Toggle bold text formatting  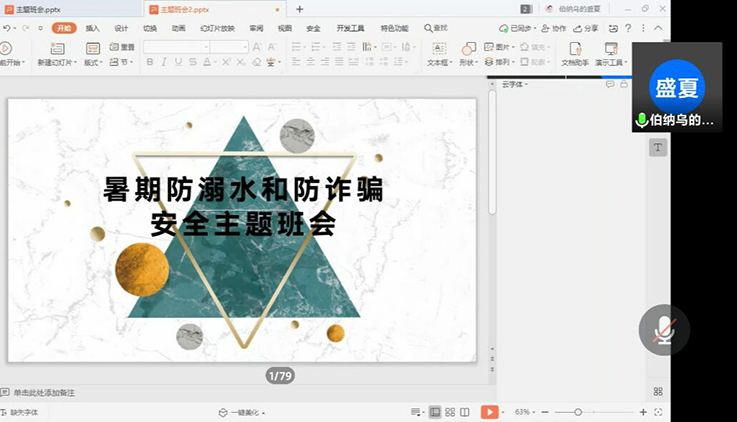click(150, 62)
